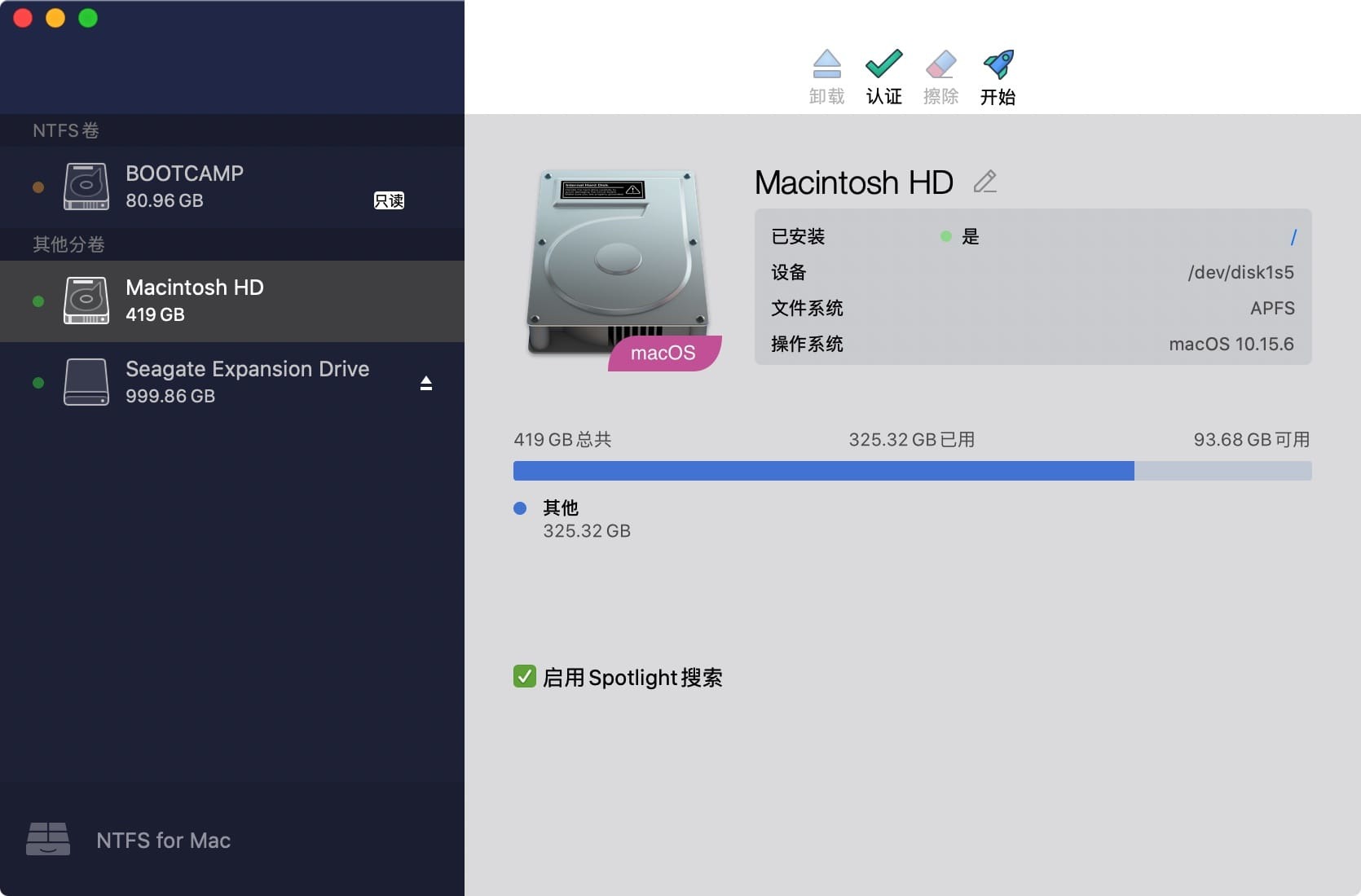Image resolution: width=1361 pixels, height=896 pixels.
Task: Click the 认证 (verify) checkmark icon
Action: click(883, 65)
